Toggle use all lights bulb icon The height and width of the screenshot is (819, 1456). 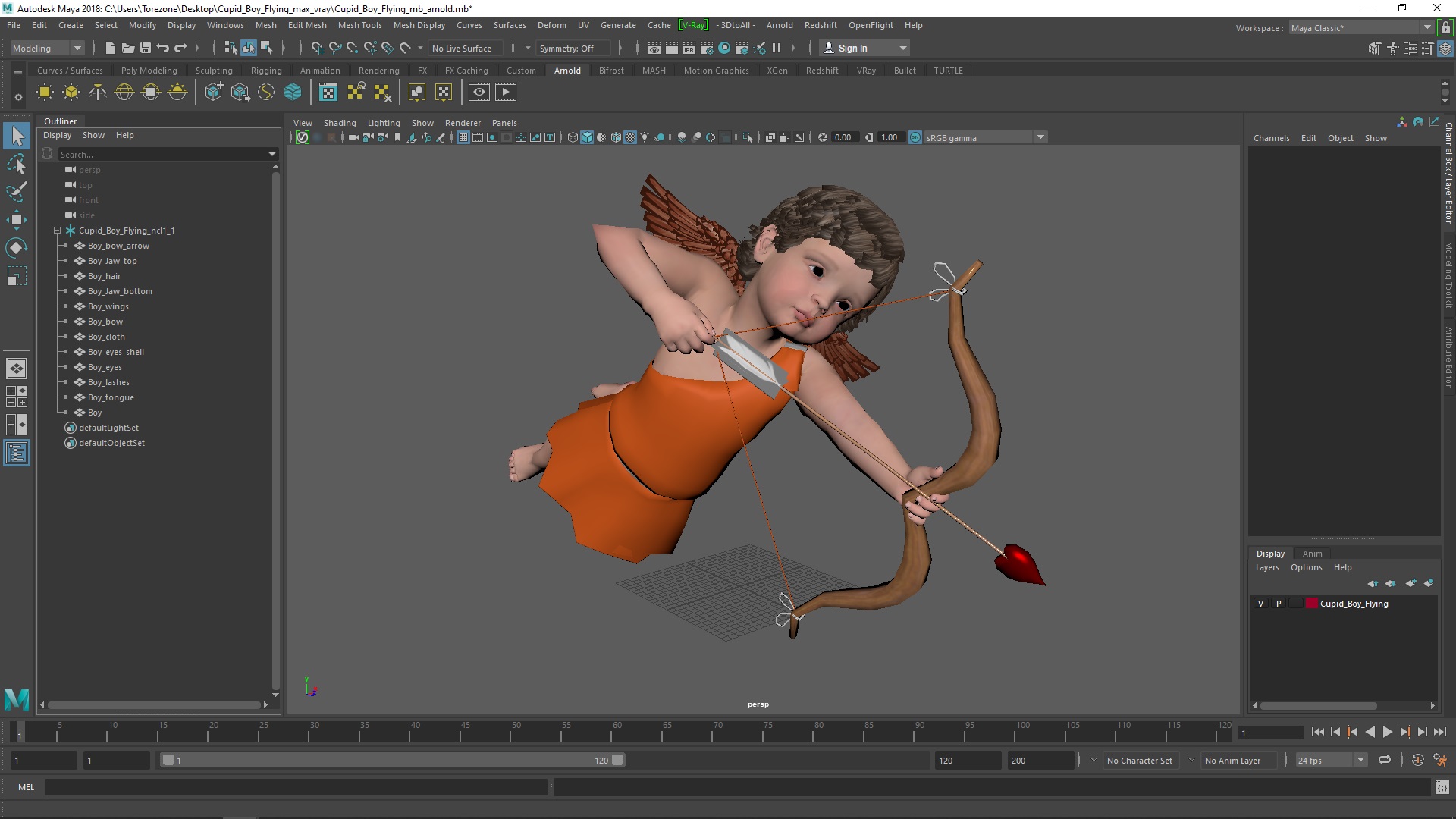click(x=645, y=137)
